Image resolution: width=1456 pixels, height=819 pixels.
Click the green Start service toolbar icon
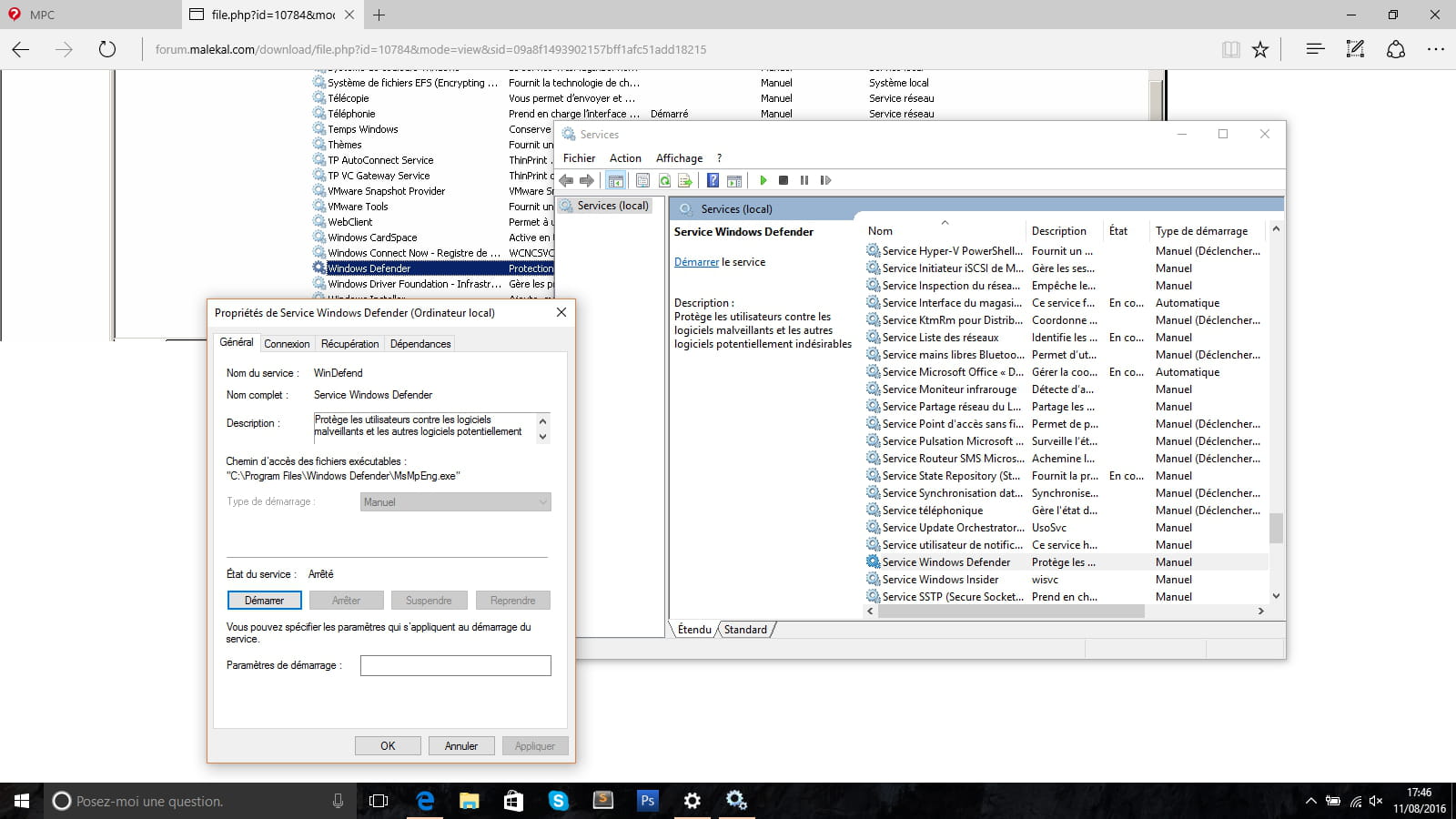(x=763, y=180)
